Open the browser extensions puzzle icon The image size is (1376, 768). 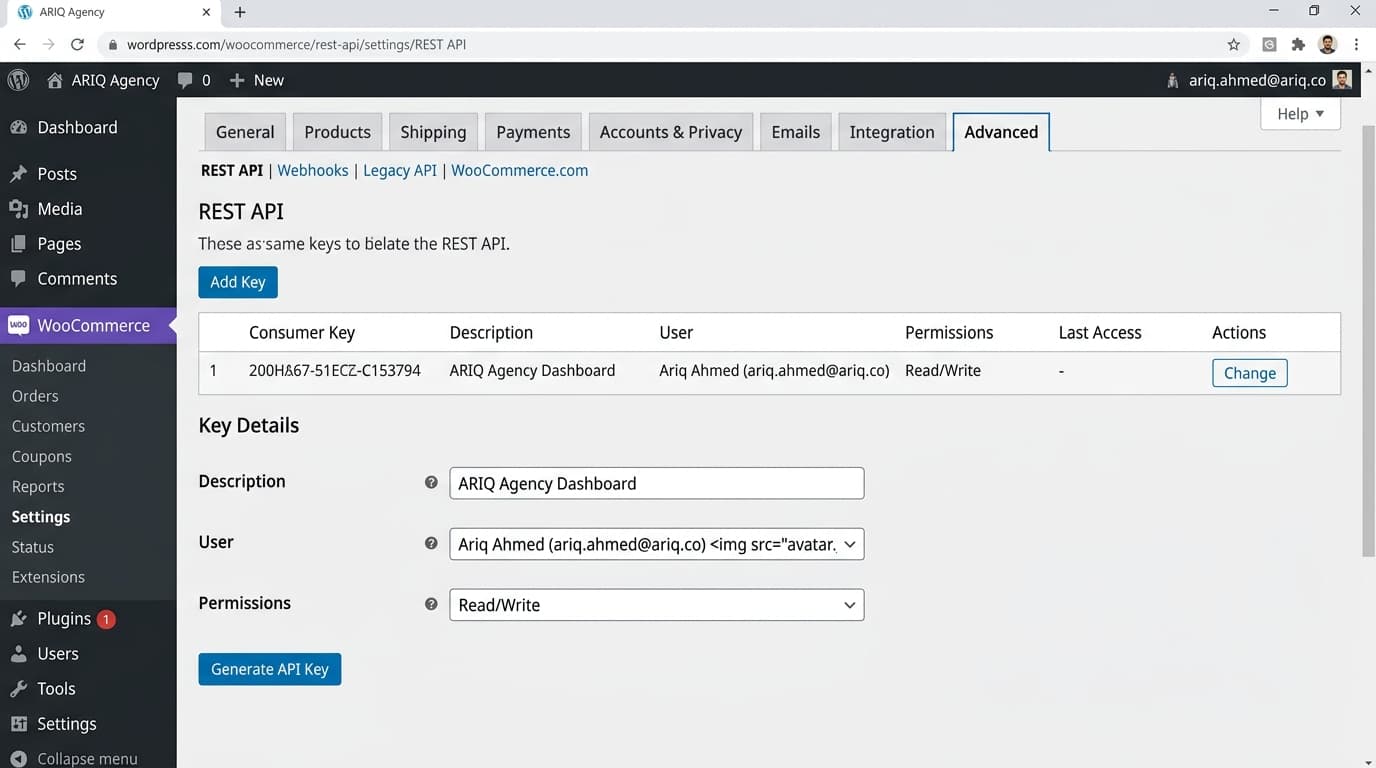point(1298,44)
